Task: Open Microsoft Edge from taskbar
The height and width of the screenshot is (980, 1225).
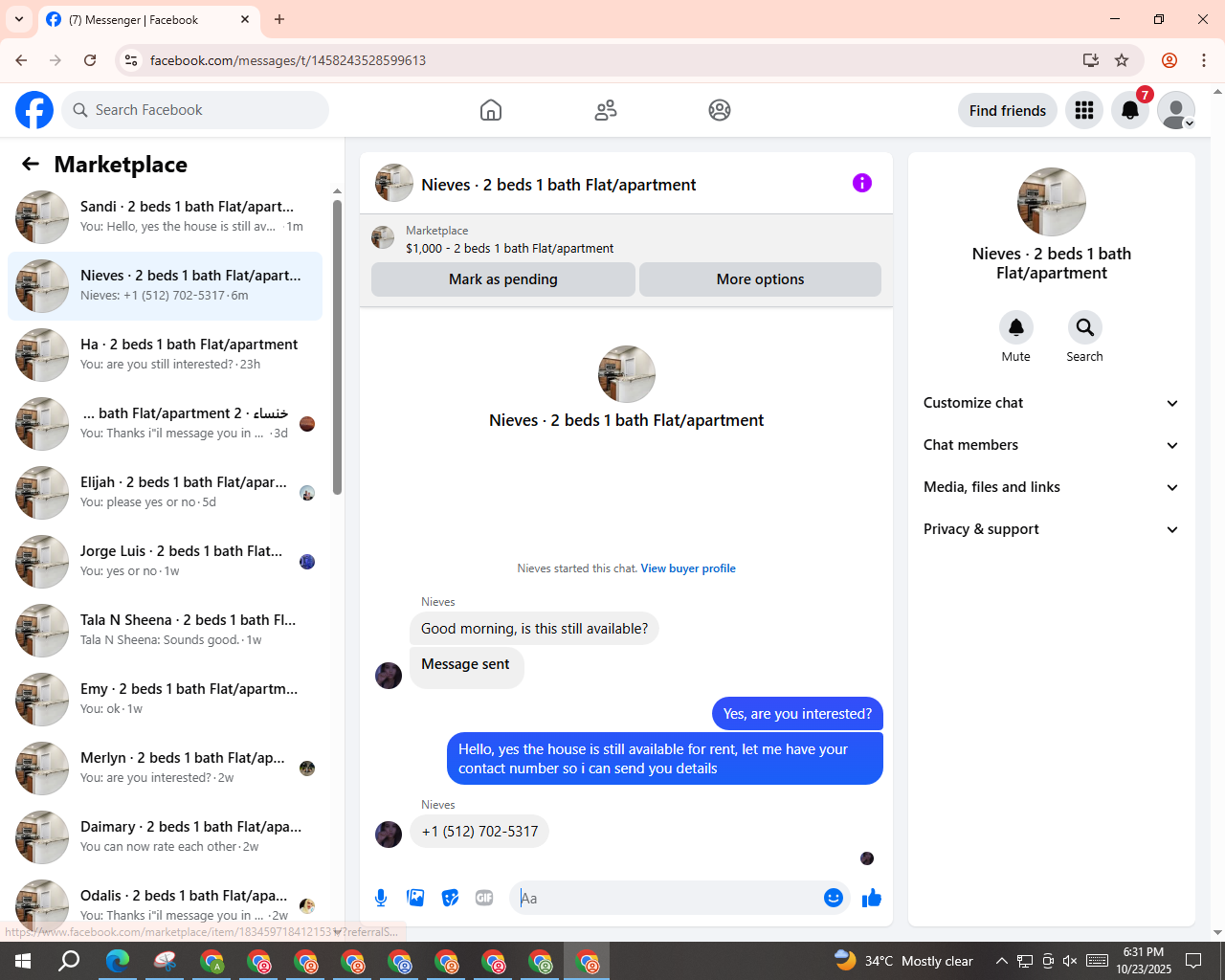Action: pyautogui.click(x=118, y=961)
